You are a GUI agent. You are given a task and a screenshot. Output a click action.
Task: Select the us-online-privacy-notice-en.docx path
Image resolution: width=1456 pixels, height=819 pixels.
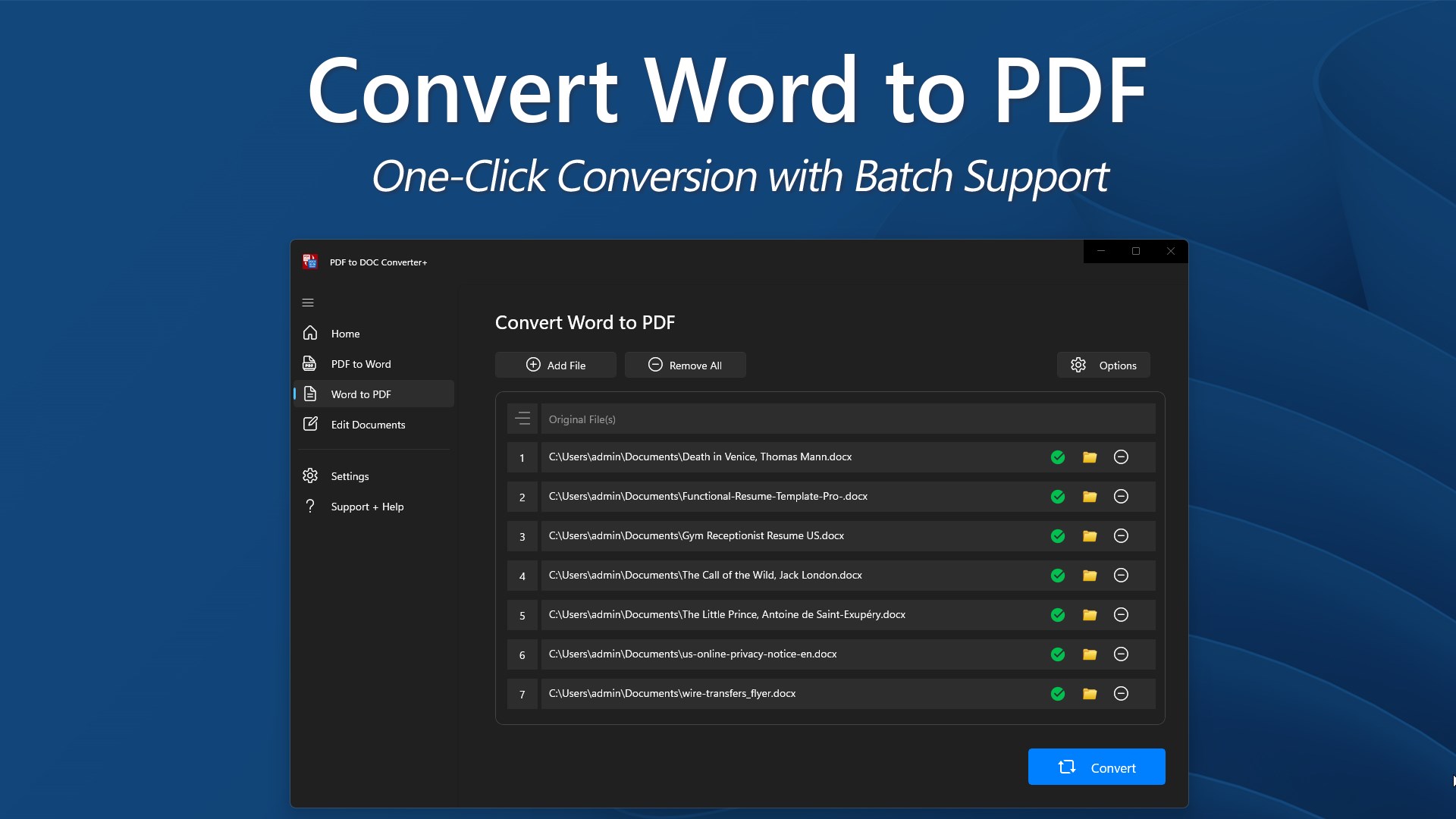point(692,654)
